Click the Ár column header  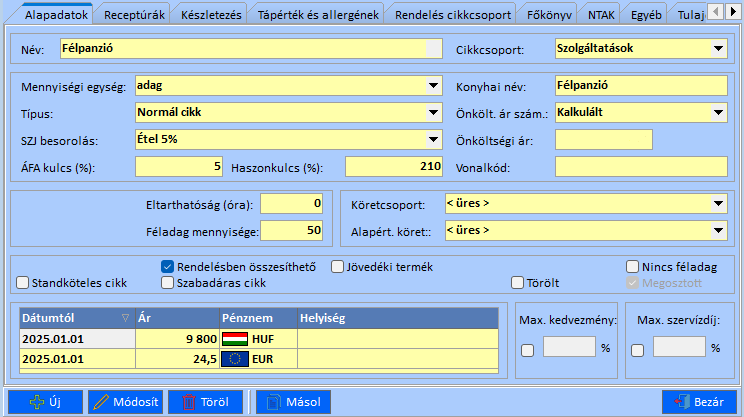click(x=177, y=318)
